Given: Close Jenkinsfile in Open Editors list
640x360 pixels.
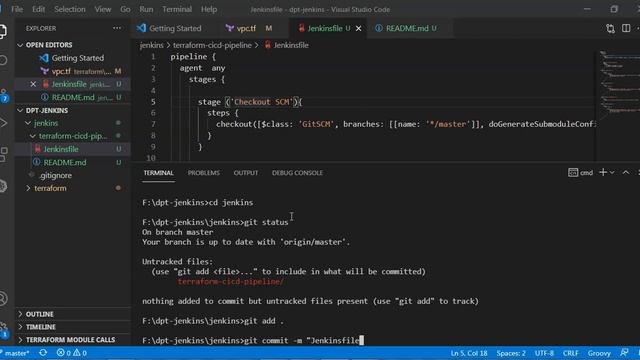Looking at the screenshot, I should click(x=33, y=84).
